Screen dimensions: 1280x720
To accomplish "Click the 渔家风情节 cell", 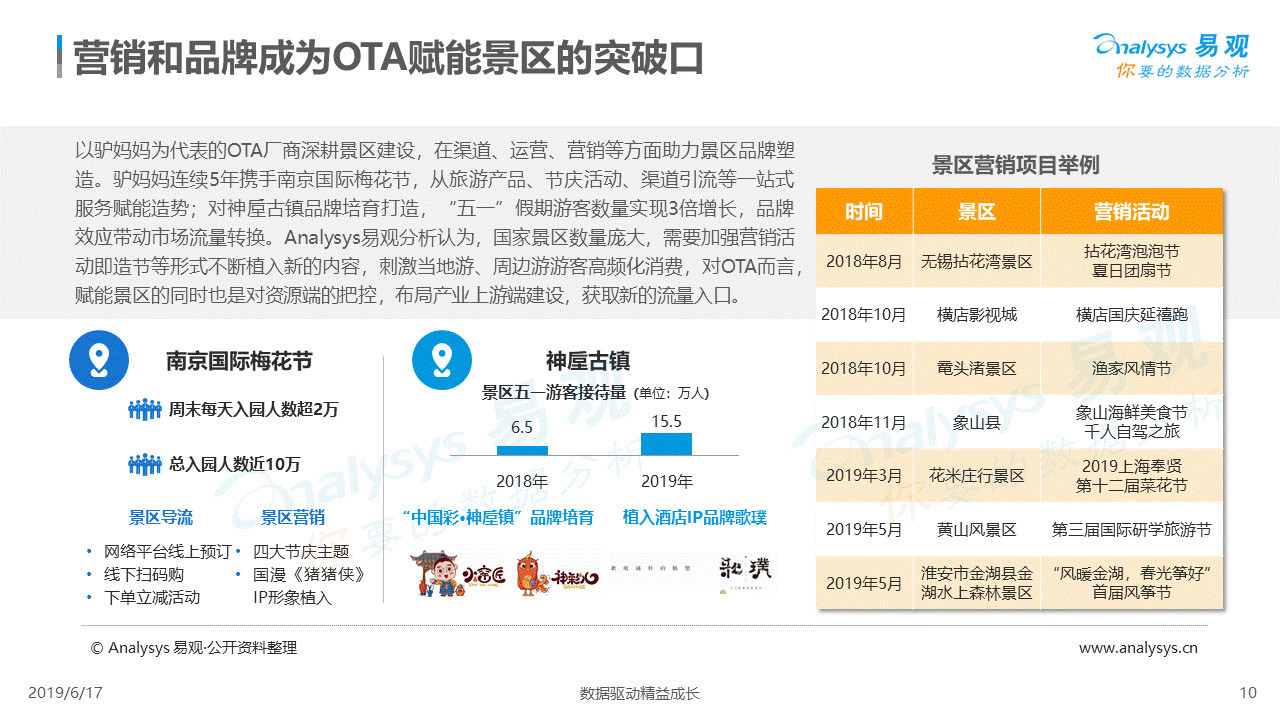I will tap(1132, 369).
